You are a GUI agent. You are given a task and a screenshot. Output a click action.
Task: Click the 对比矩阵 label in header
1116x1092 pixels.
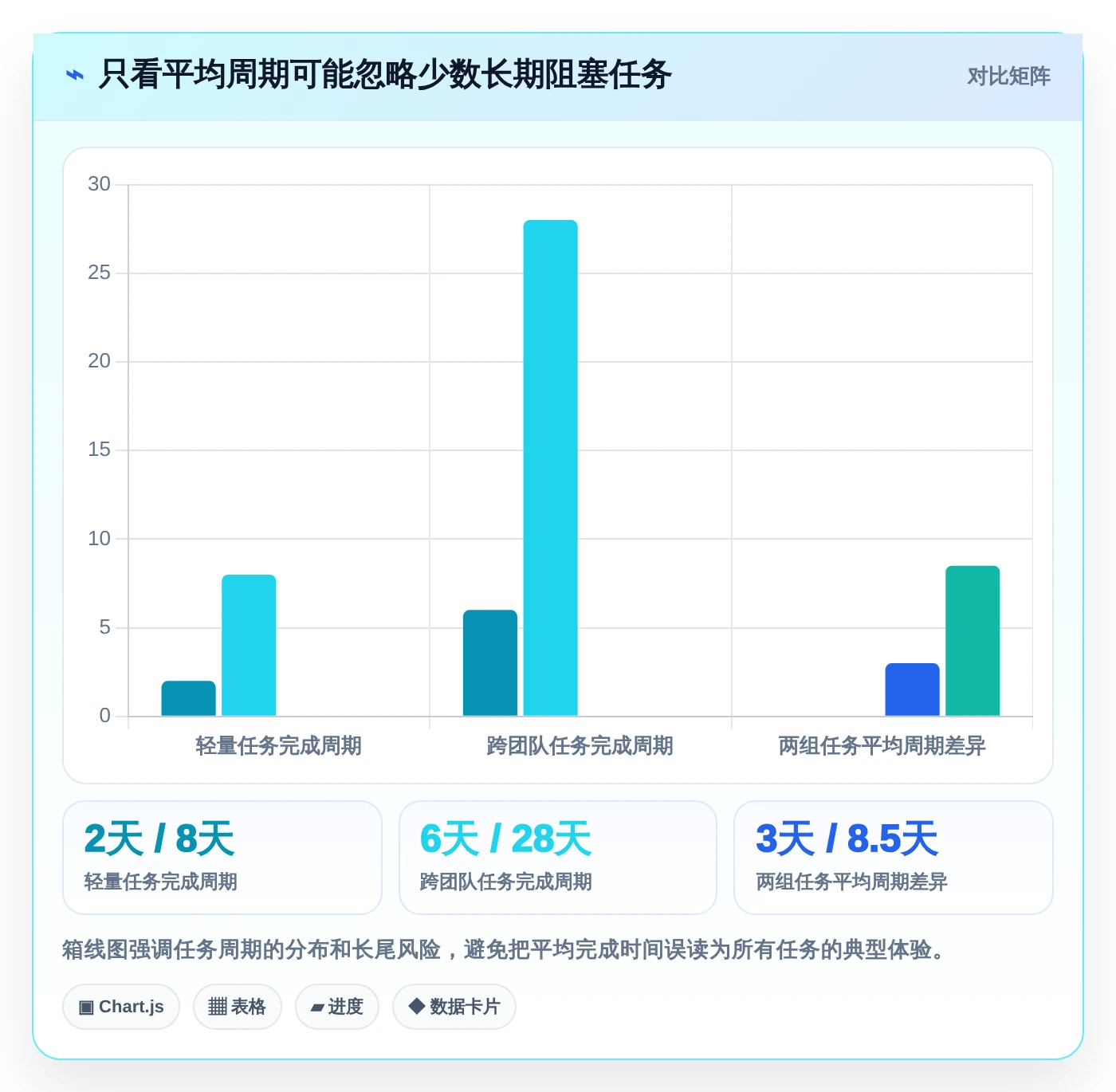[x=1008, y=77]
